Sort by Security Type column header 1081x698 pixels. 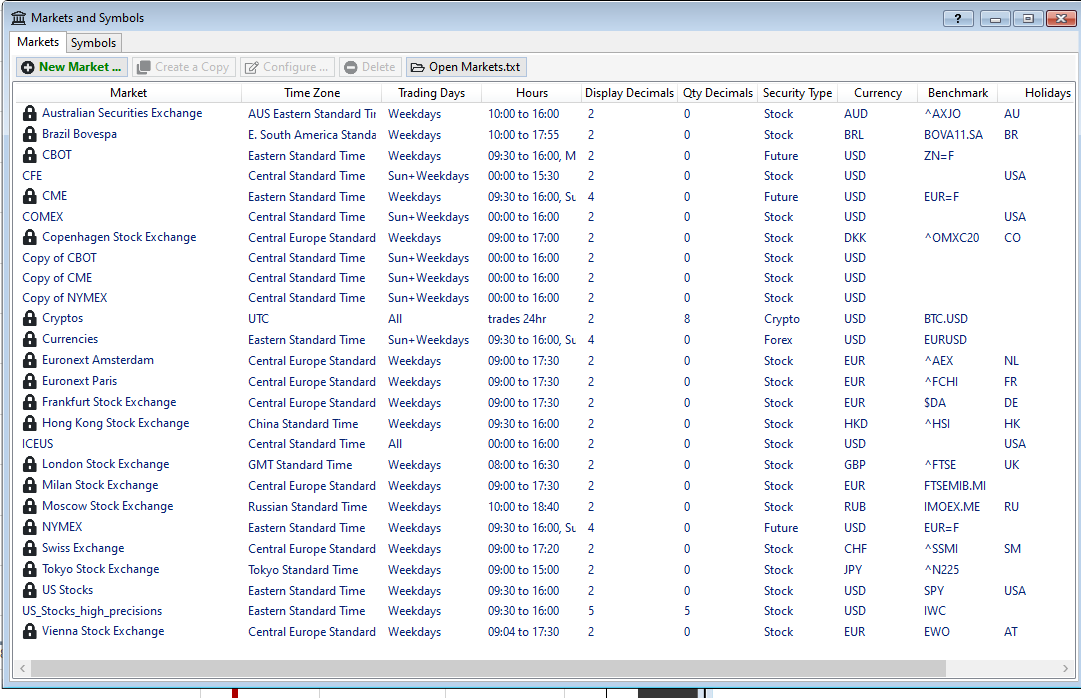click(798, 92)
